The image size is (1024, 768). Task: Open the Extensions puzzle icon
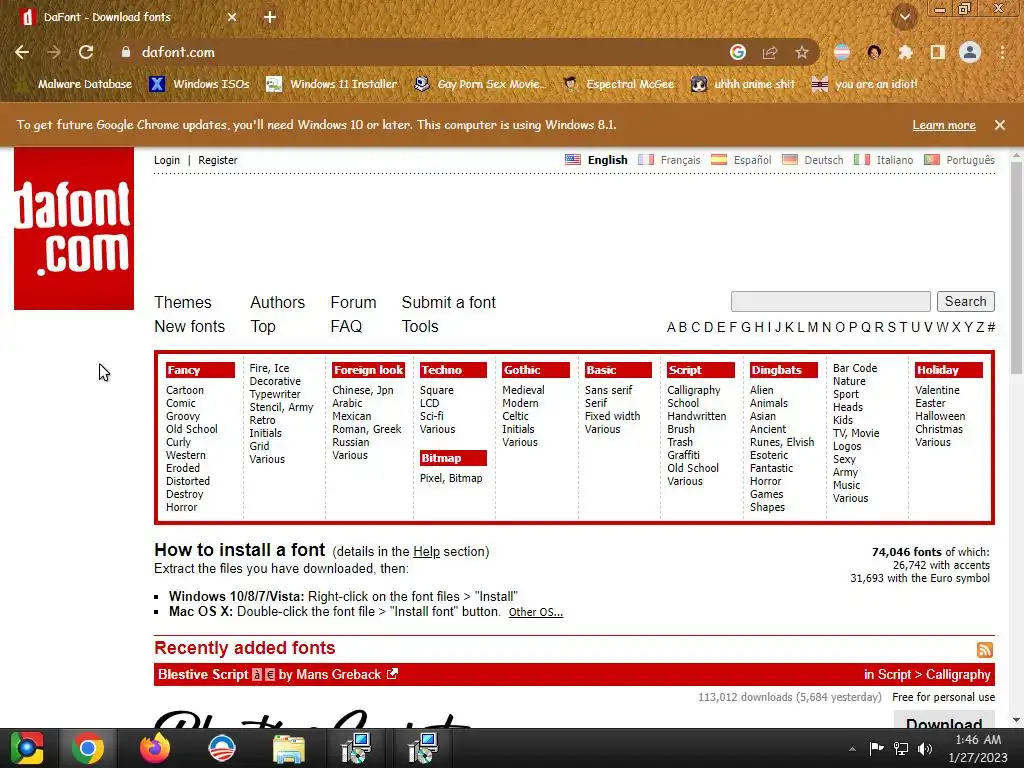point(905,52)
